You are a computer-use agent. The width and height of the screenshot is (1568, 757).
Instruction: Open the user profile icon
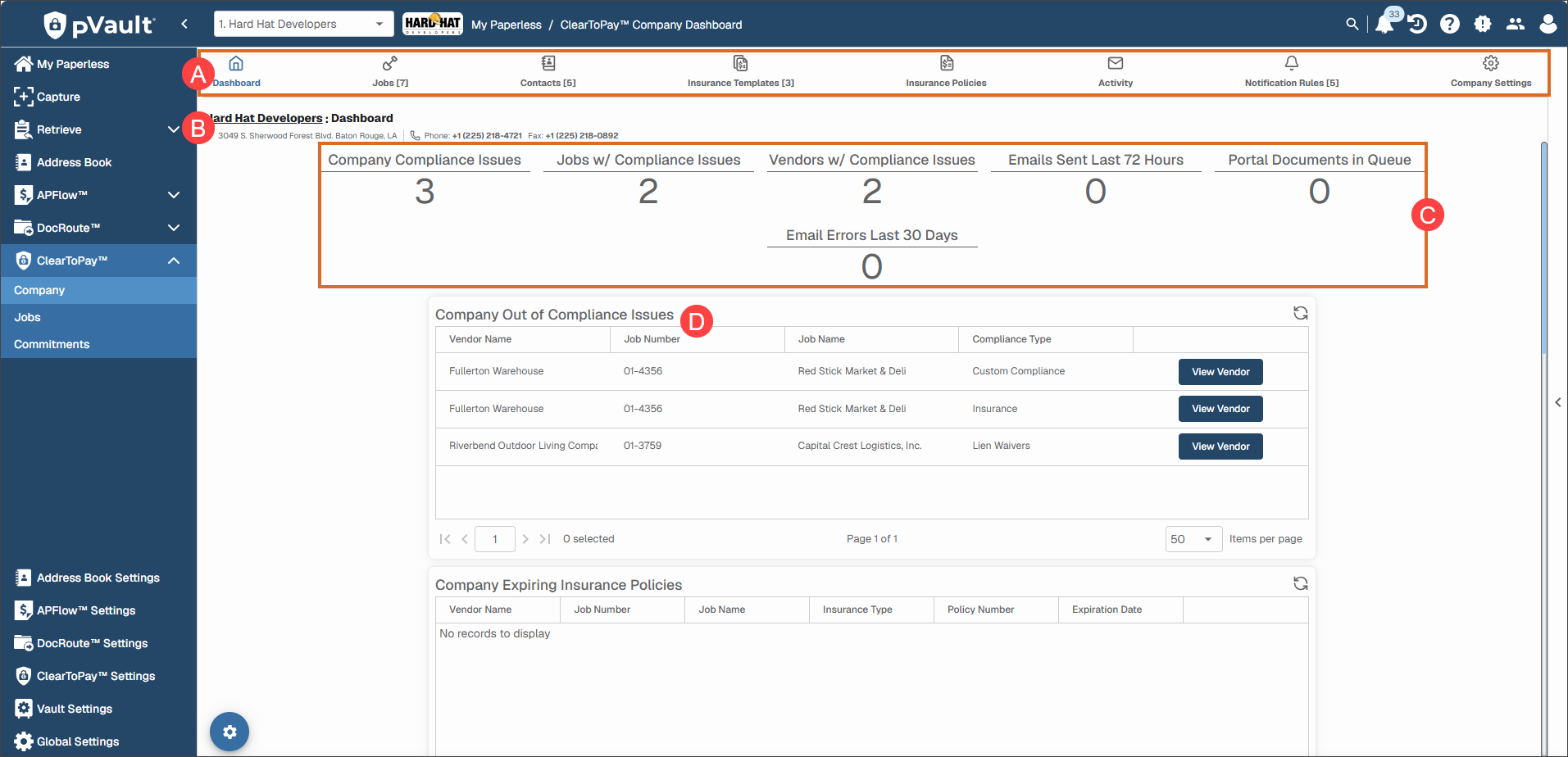tap(1548, 25)
